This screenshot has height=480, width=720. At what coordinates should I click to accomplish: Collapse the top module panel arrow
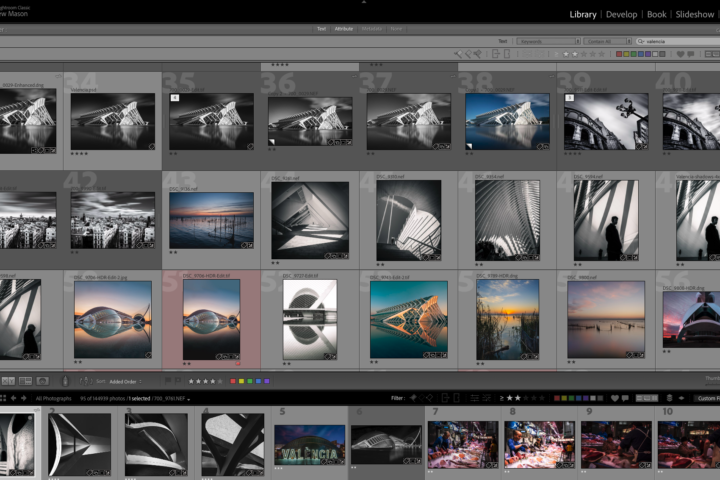point(364,2)
